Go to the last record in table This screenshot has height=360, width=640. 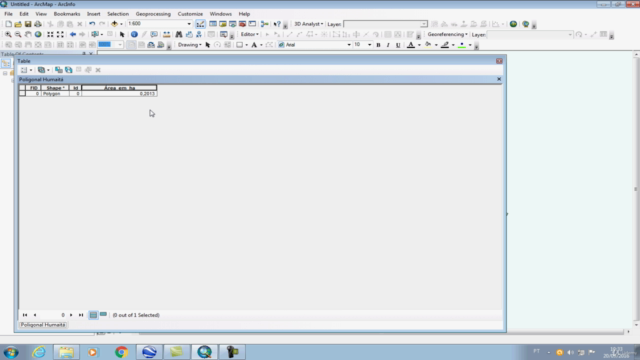click(x=81, y=315)
